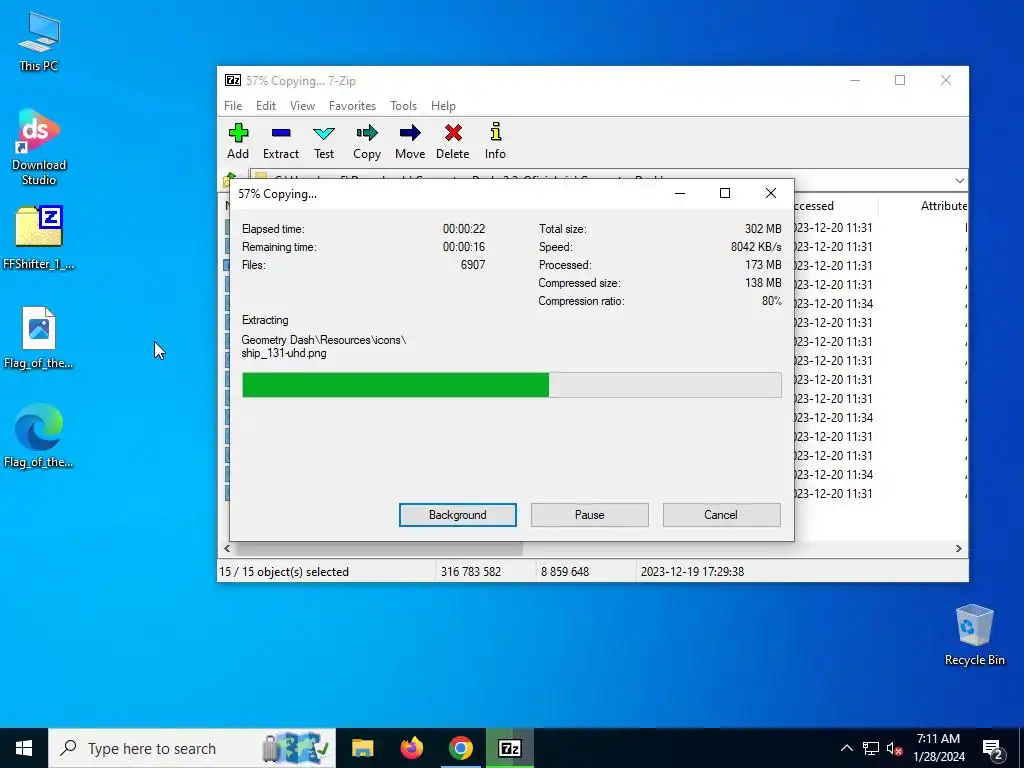The width and height of the screenshot is (1024, 768).
Task: Click the up-folder icon beside the address bar
Action: (230, 179)
